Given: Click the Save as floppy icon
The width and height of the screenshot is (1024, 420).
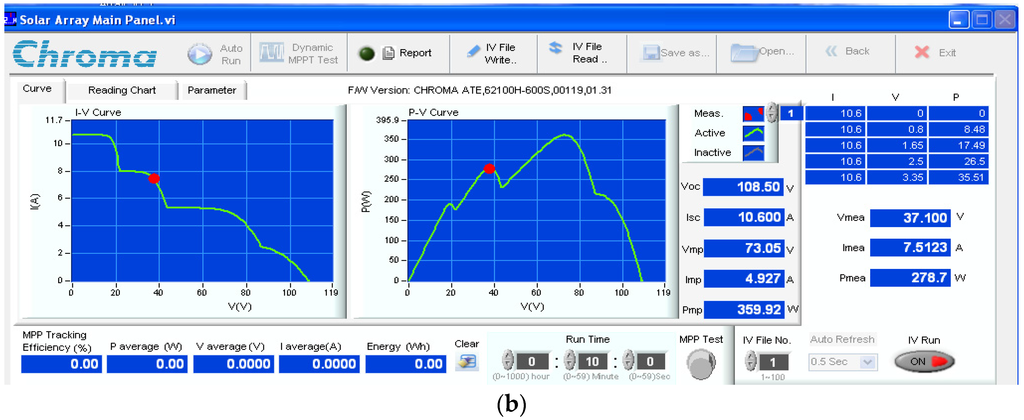Looking at the screenshot, I should pos(650,54).
